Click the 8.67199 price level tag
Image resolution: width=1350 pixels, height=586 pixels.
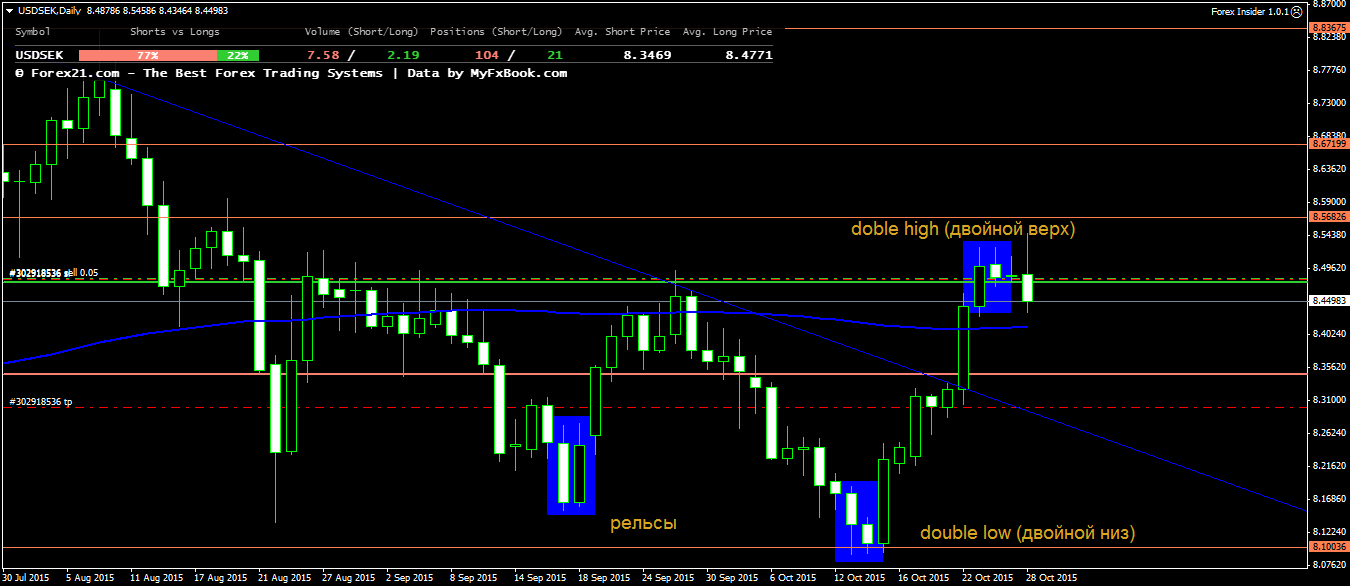tap(1328, 144)
